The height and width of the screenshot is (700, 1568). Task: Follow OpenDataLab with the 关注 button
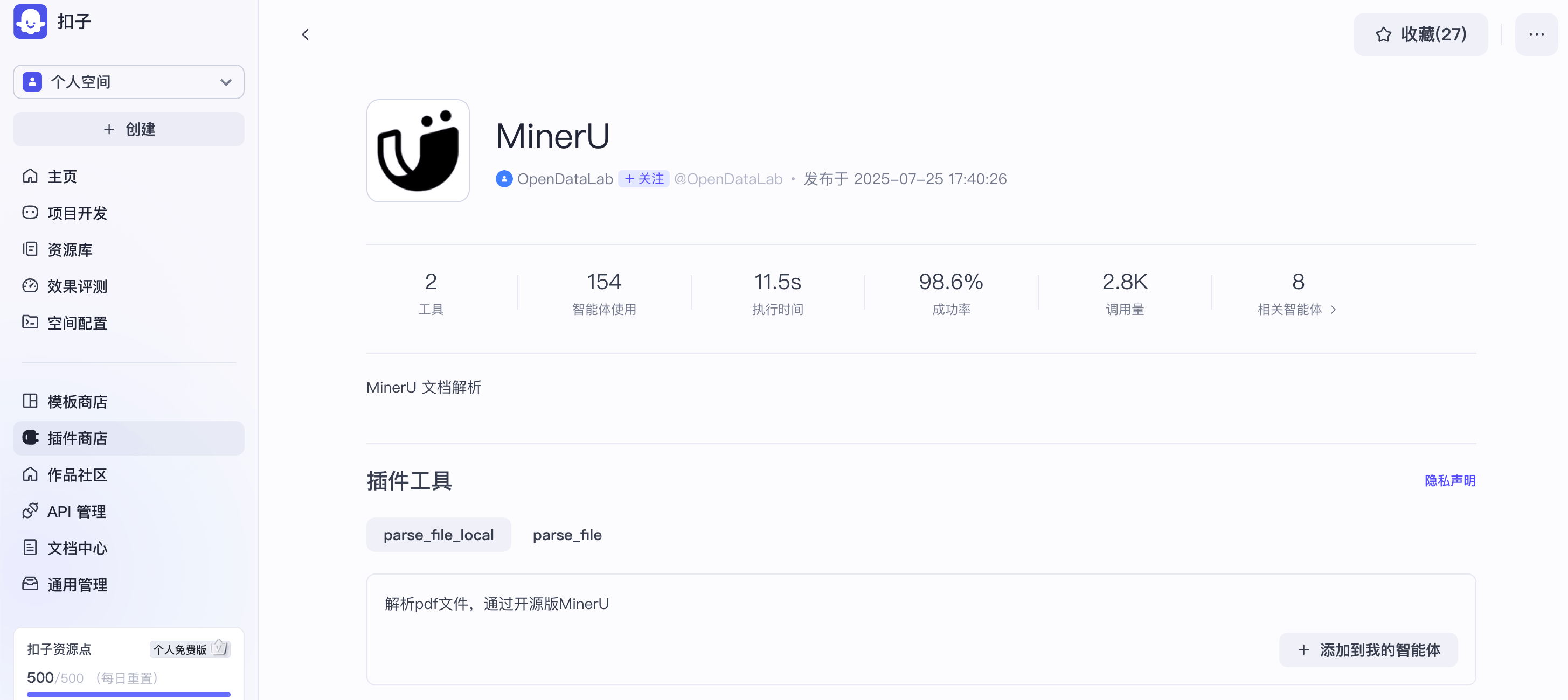(643, 179)
